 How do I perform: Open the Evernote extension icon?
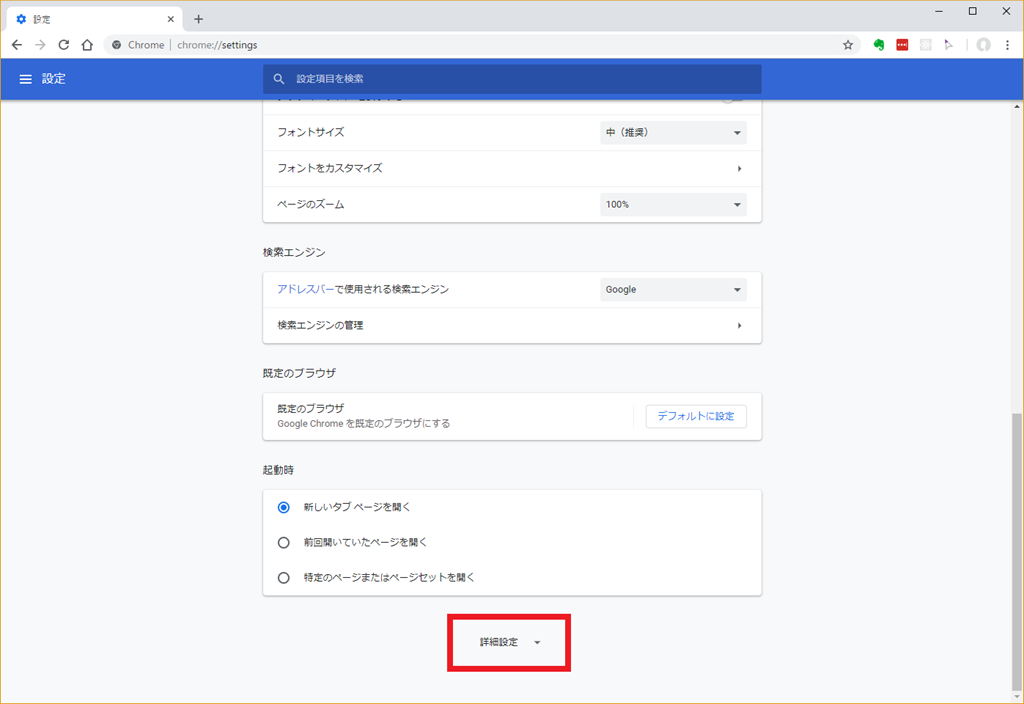tap(878, 45)
